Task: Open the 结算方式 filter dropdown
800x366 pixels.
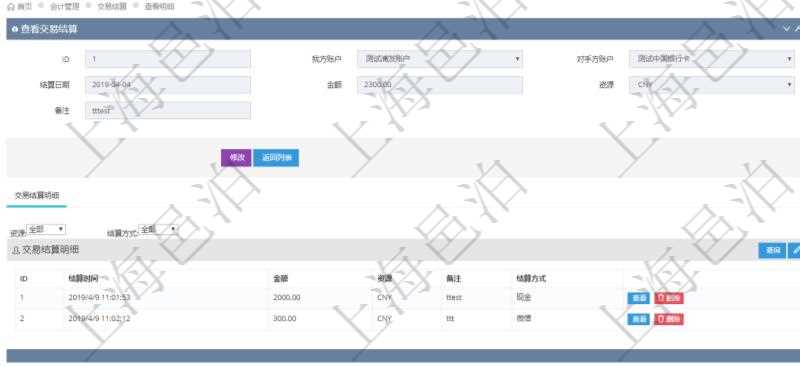Action: (158, 230)
